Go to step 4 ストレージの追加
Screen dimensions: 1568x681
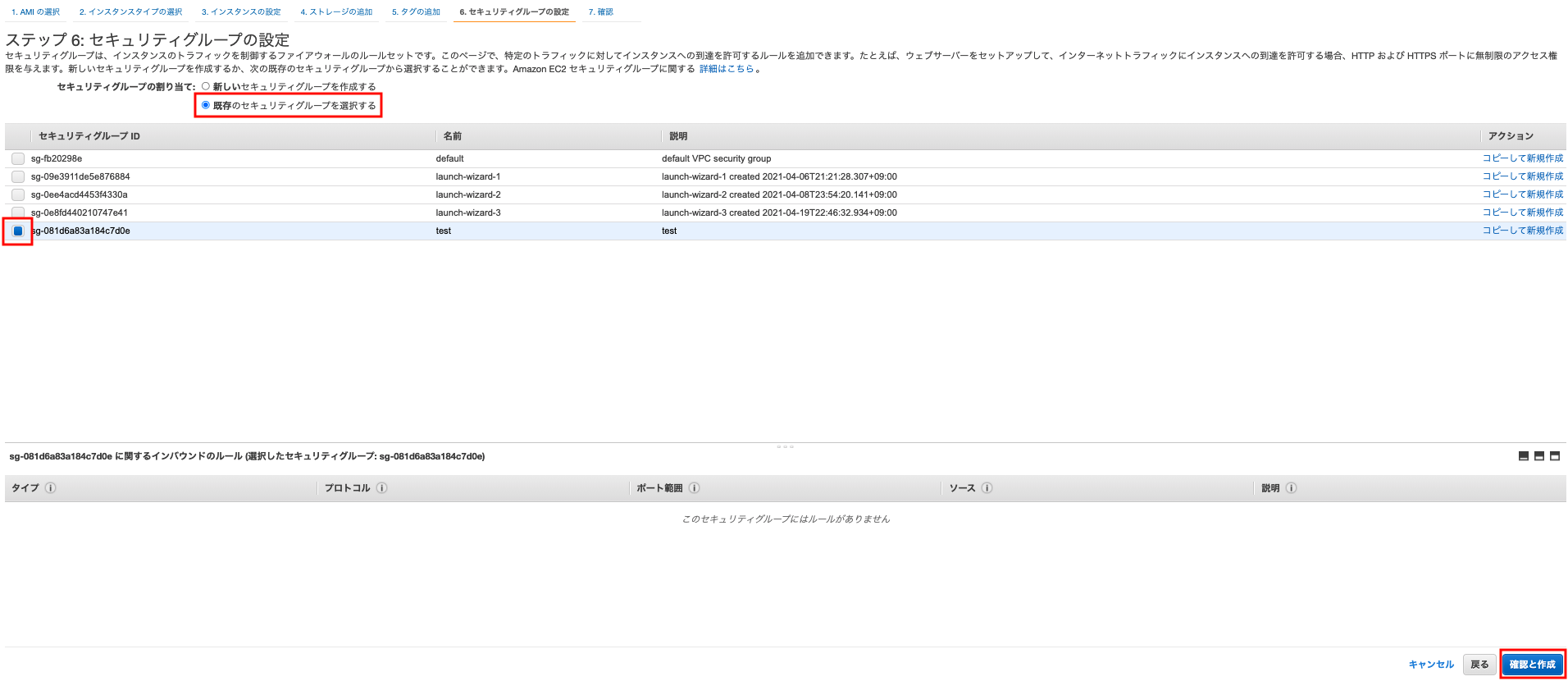pyautogui.click(x=336, y=11)
